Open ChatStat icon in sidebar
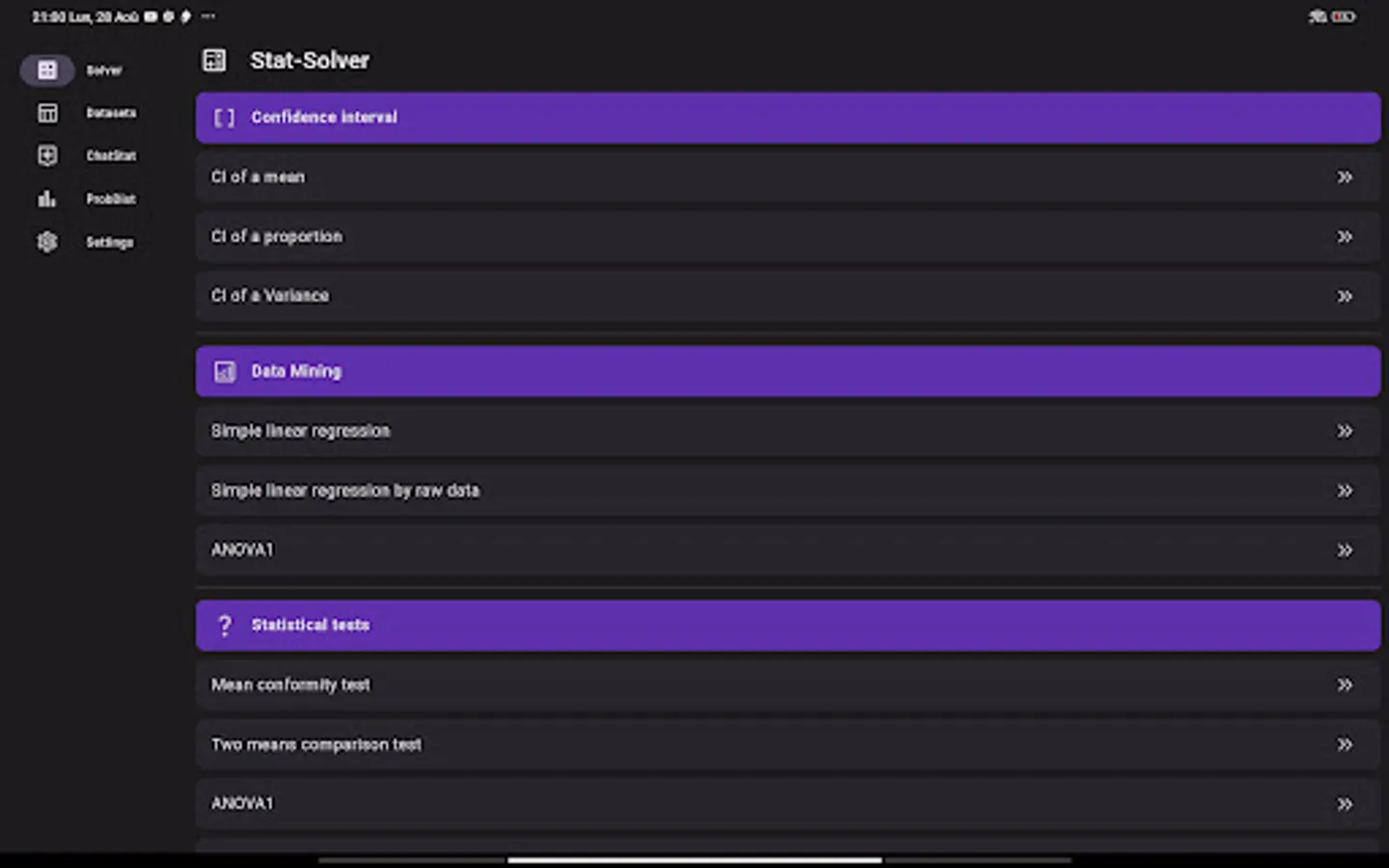 tap(47, 155)
